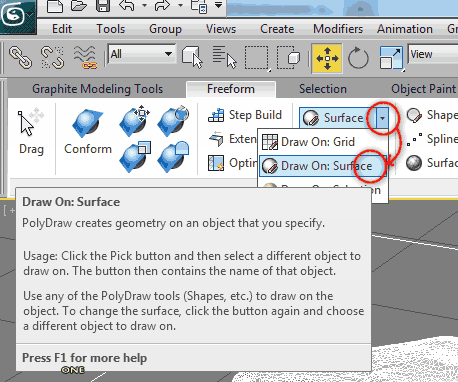Select the Unlink Selection tool
The width and height of the screenshot is (458, 382).
(53, 58)
